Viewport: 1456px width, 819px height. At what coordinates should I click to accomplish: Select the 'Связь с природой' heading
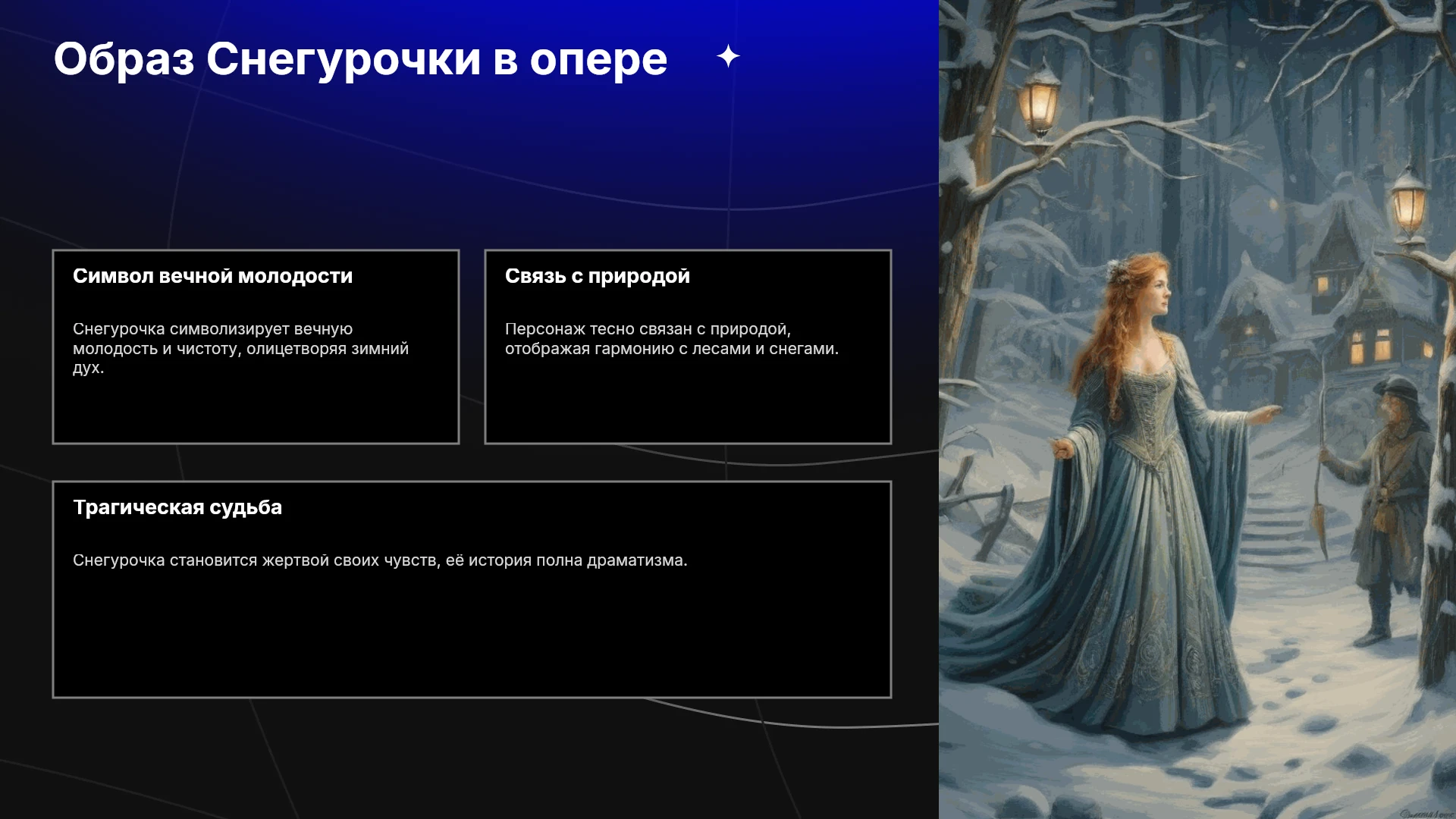click(597, 276)
